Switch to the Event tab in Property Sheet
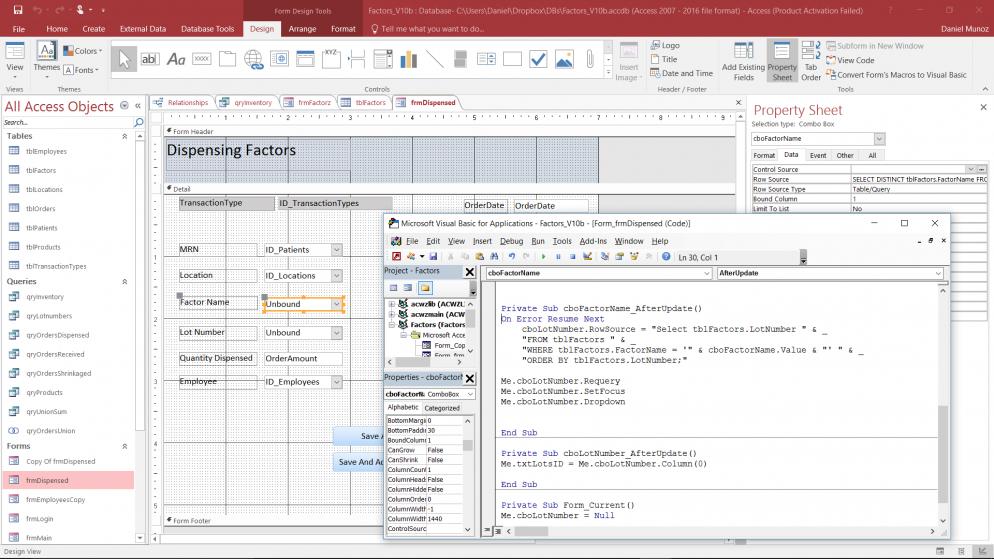The width and height of the screenshot is (994, 559). [818, 155]
